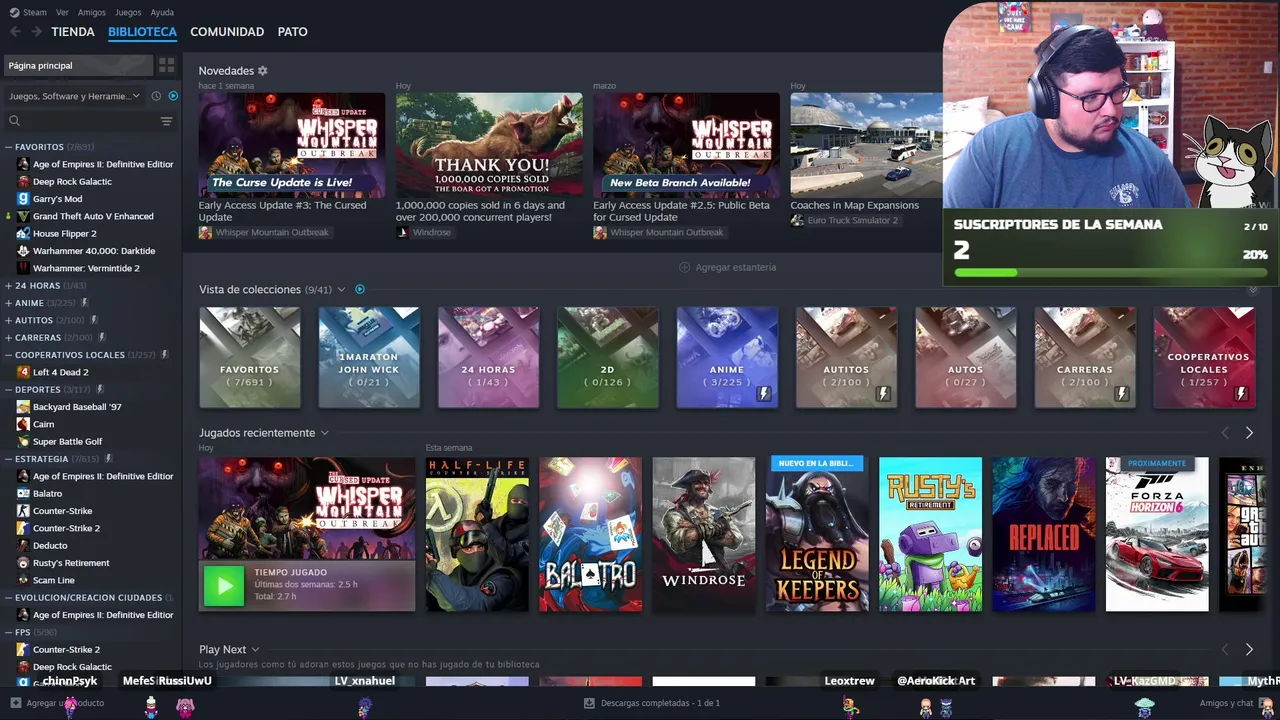The height and width of the screenshot is (720, 1280).
Task: Expand the 24 HORAS category
Action: 8,286
